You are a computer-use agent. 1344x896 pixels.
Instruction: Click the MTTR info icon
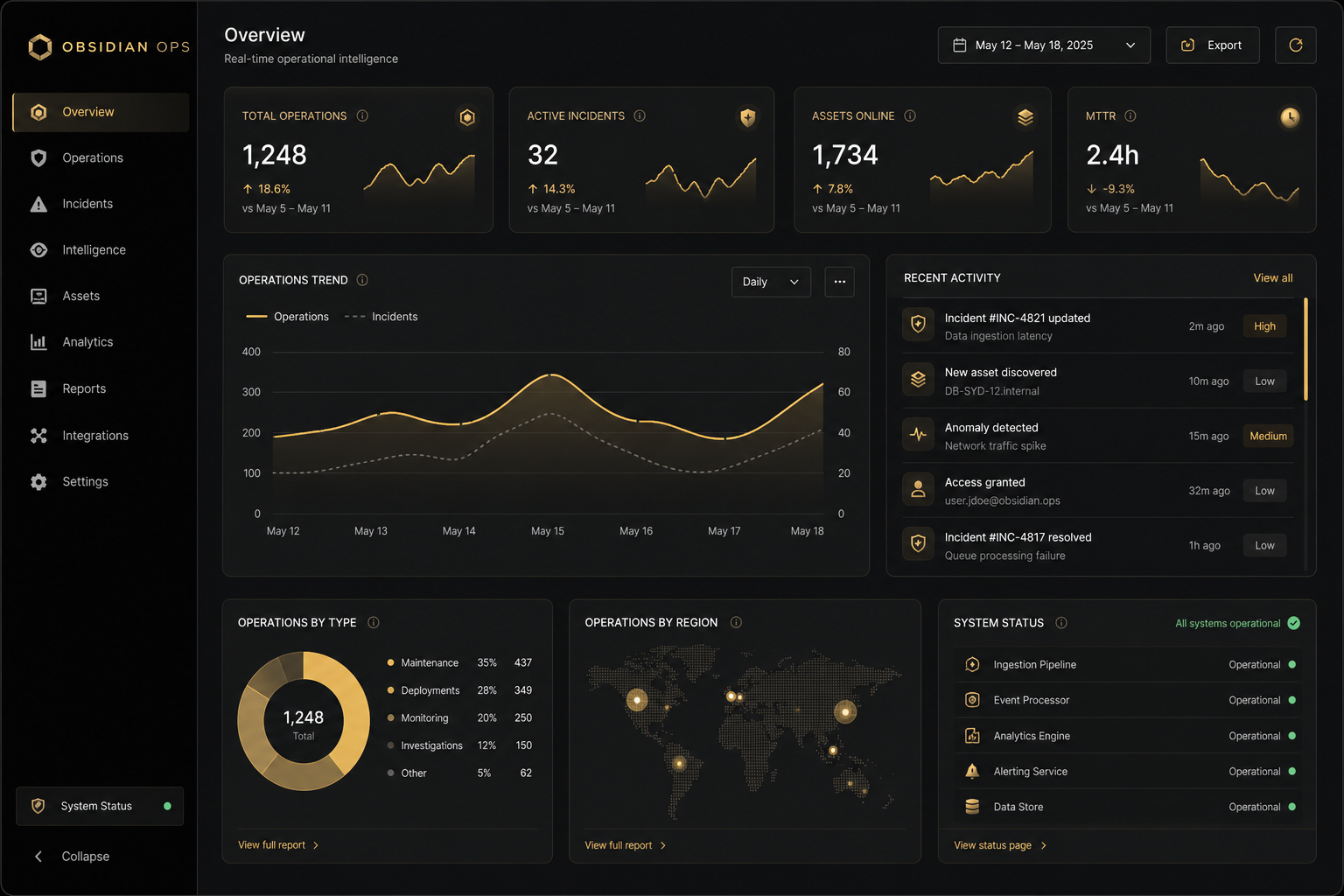pos(1130,115)
